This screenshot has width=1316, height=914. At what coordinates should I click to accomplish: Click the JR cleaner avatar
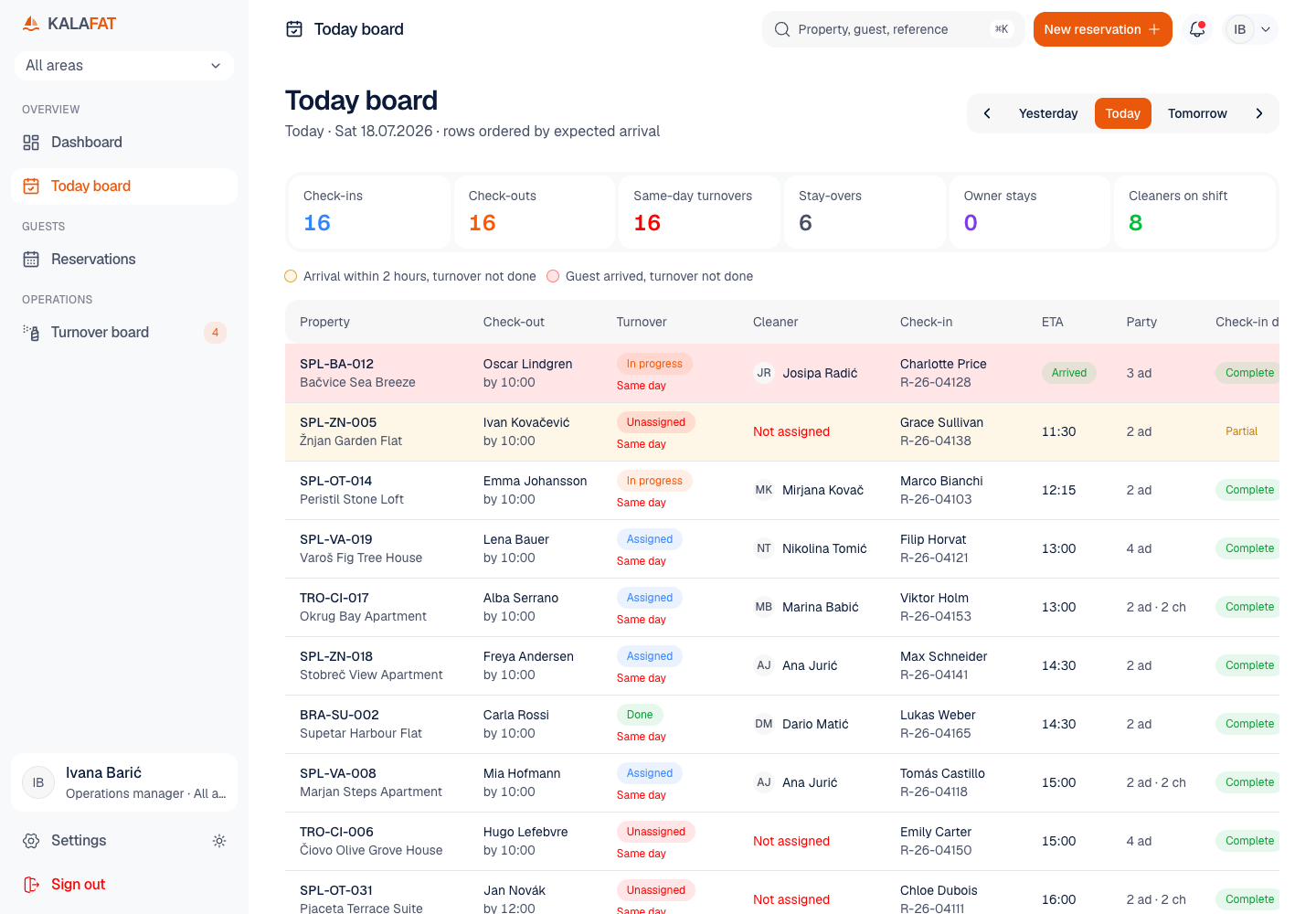pos(764,373)
